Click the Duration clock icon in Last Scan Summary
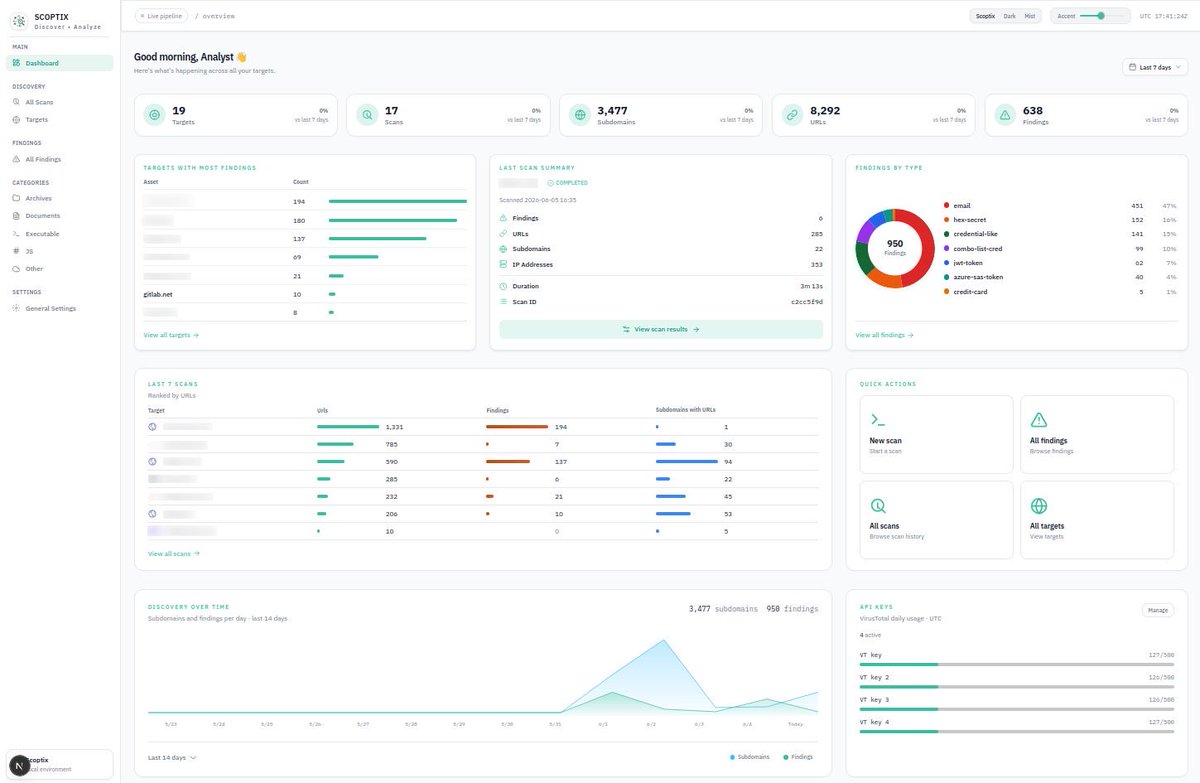This screenshot has width=1200, height=783. (x=503, y=286)
